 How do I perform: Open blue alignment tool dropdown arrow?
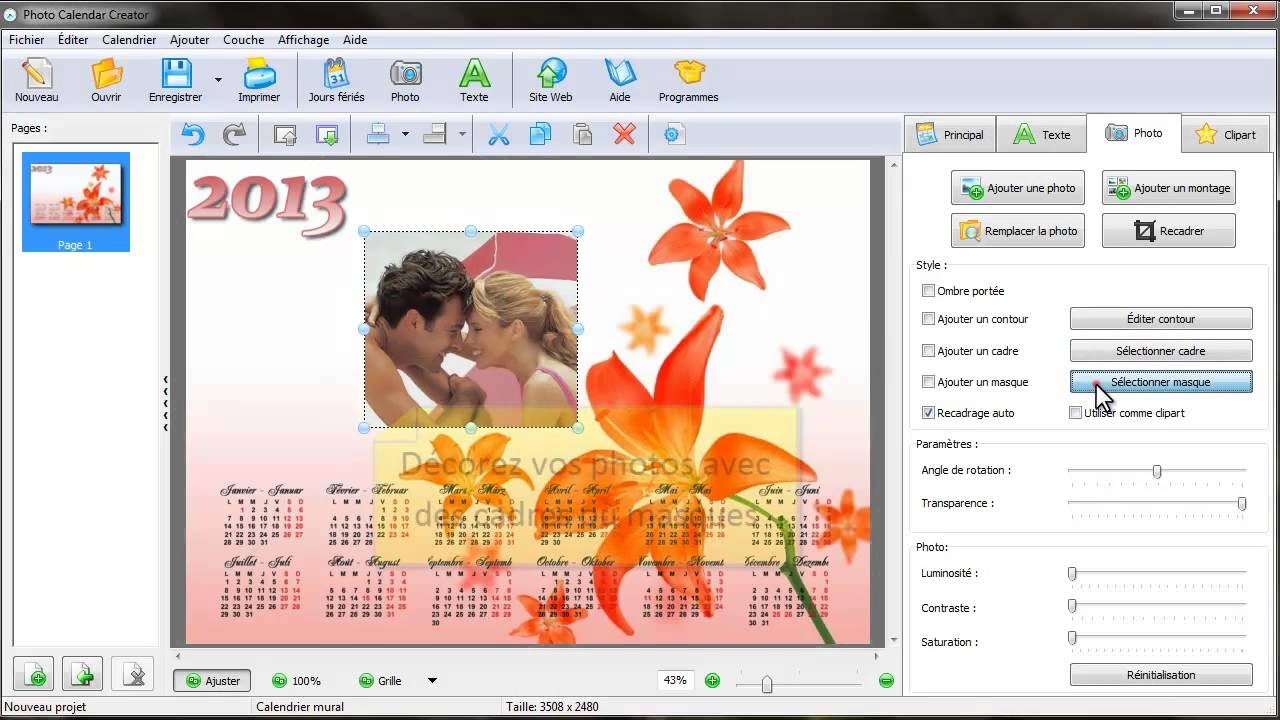[x=405, y=134]
